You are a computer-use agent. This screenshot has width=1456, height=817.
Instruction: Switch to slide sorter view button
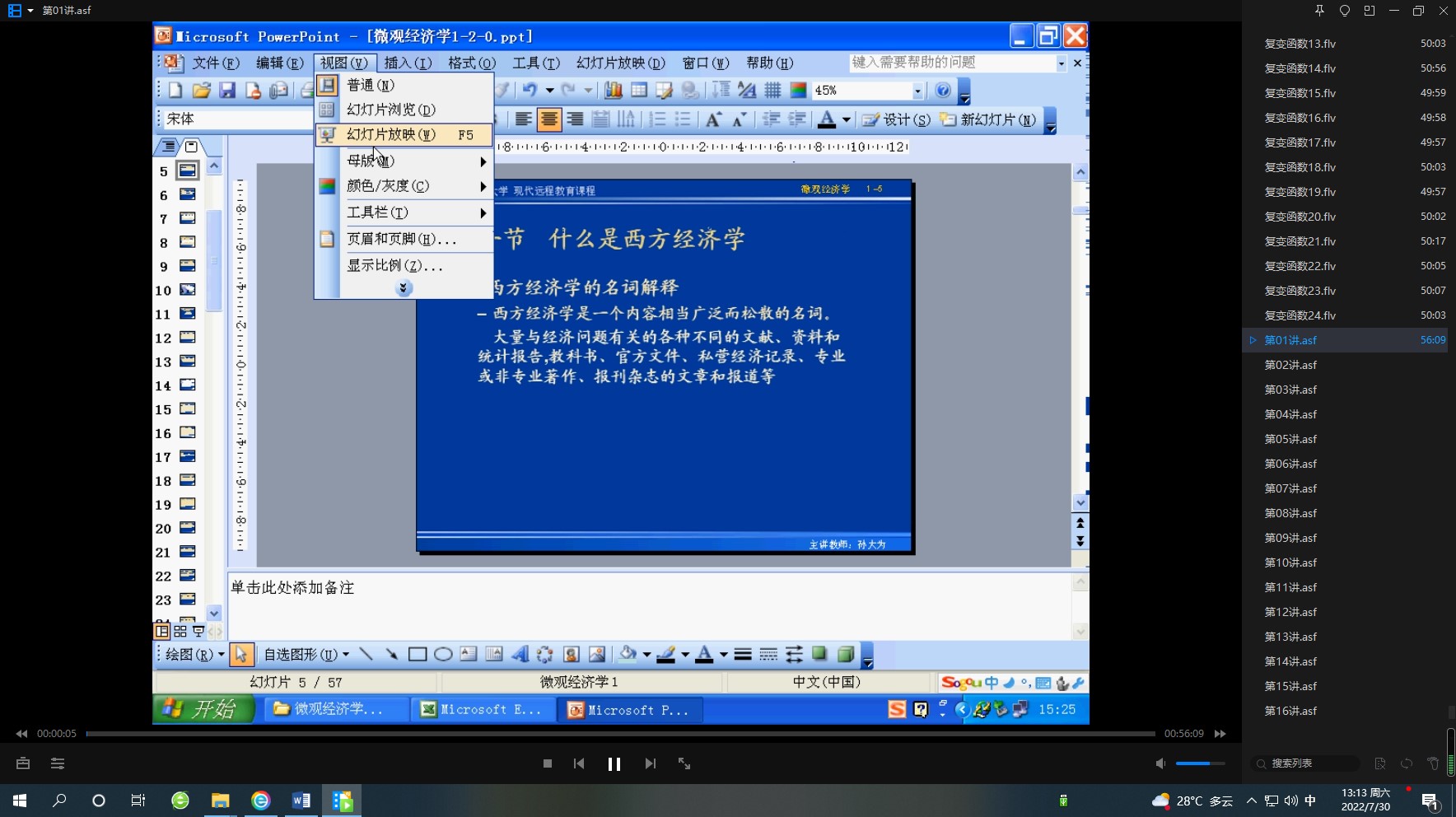coord(180,632)
